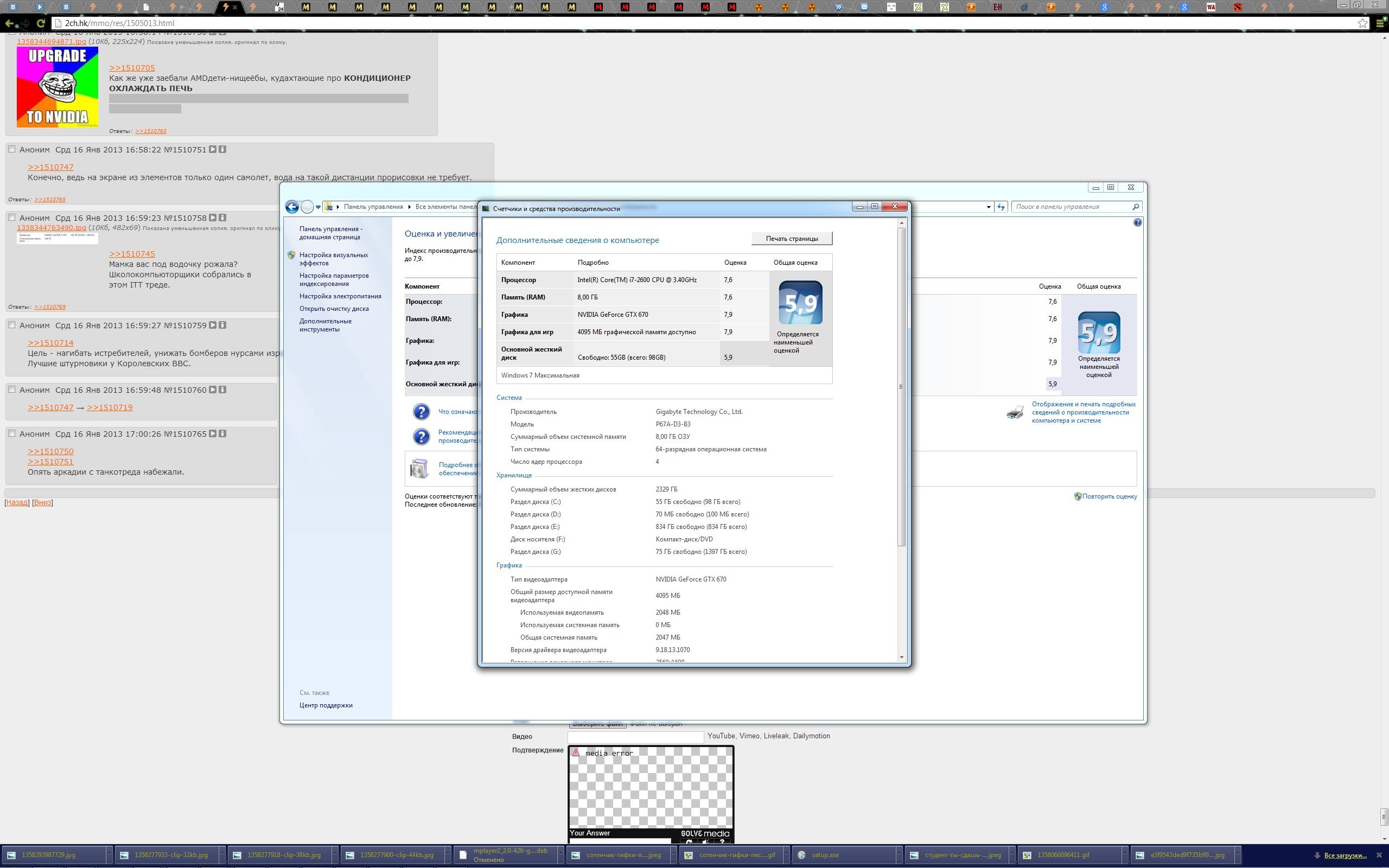This screenshot has height=868, width=1389.
Task: Open dropdown arrow of 1358277933-clip-32kb.jpg download
Action: click(x=221, y=855)
